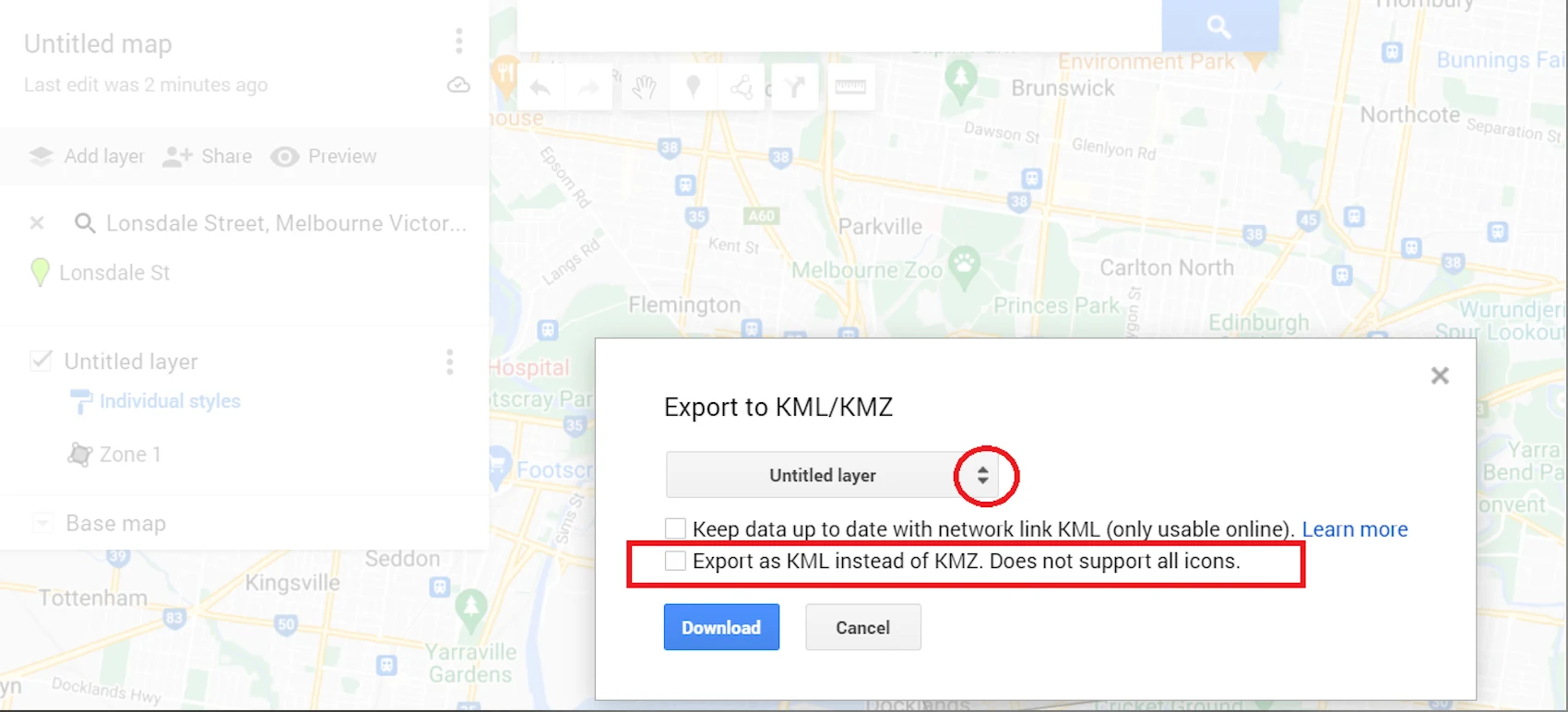1568x712 pixels.
Task: Click the blue Download button
Action: (x=721, y=627)
